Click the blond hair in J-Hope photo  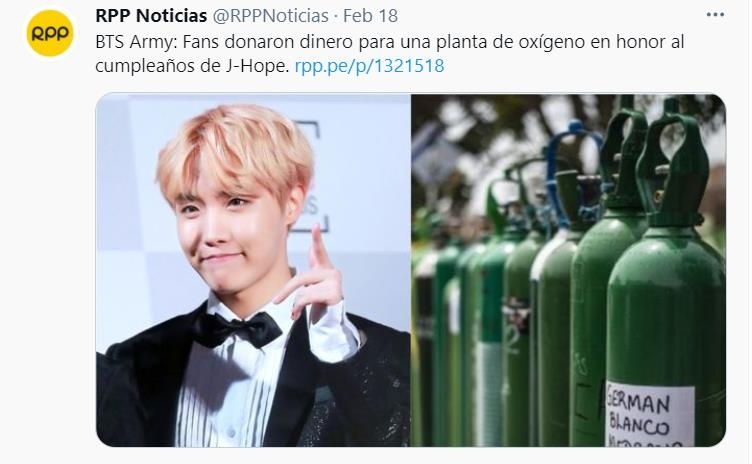point(235,151)
